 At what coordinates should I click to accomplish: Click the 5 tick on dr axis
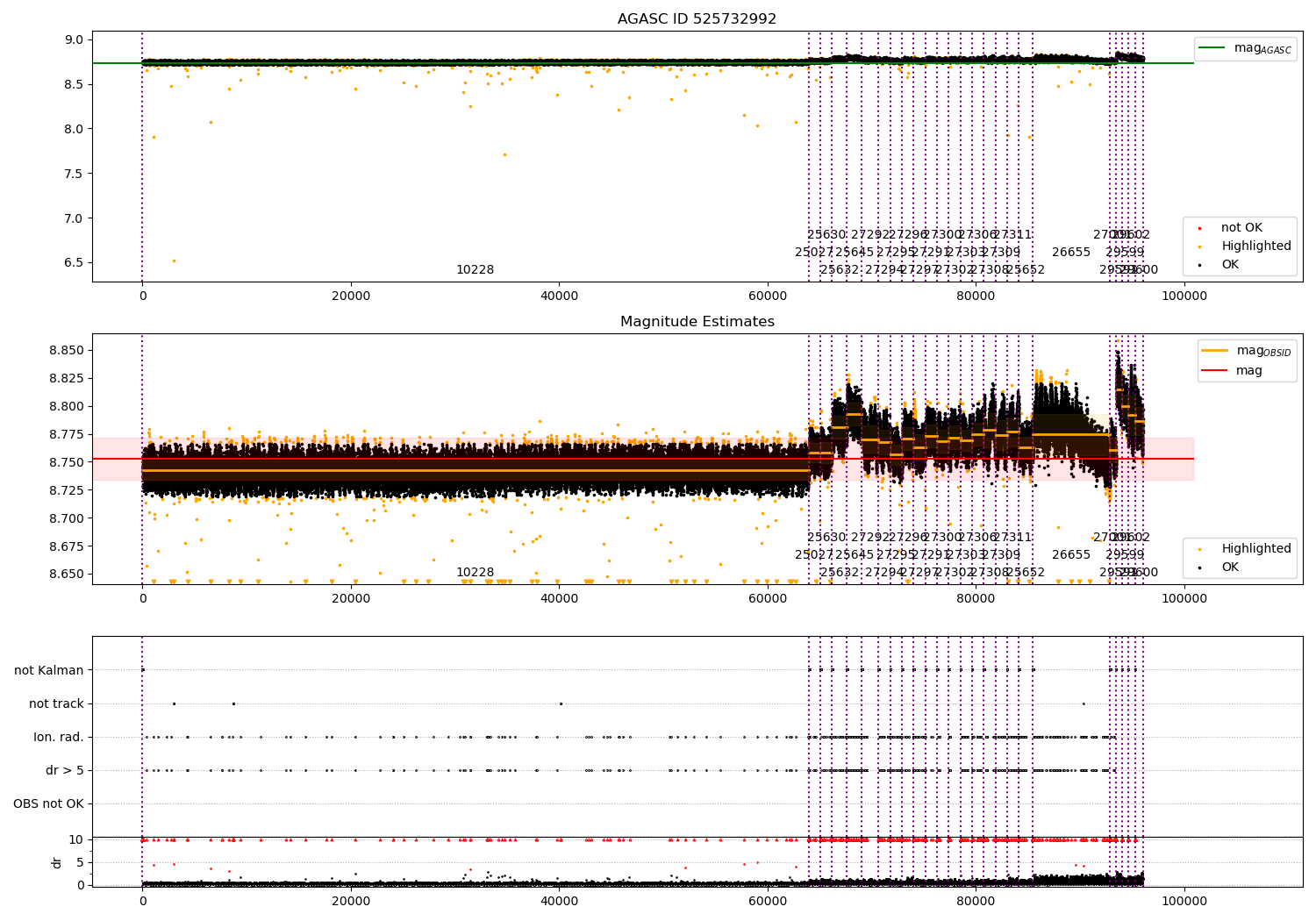click(80, 862)
